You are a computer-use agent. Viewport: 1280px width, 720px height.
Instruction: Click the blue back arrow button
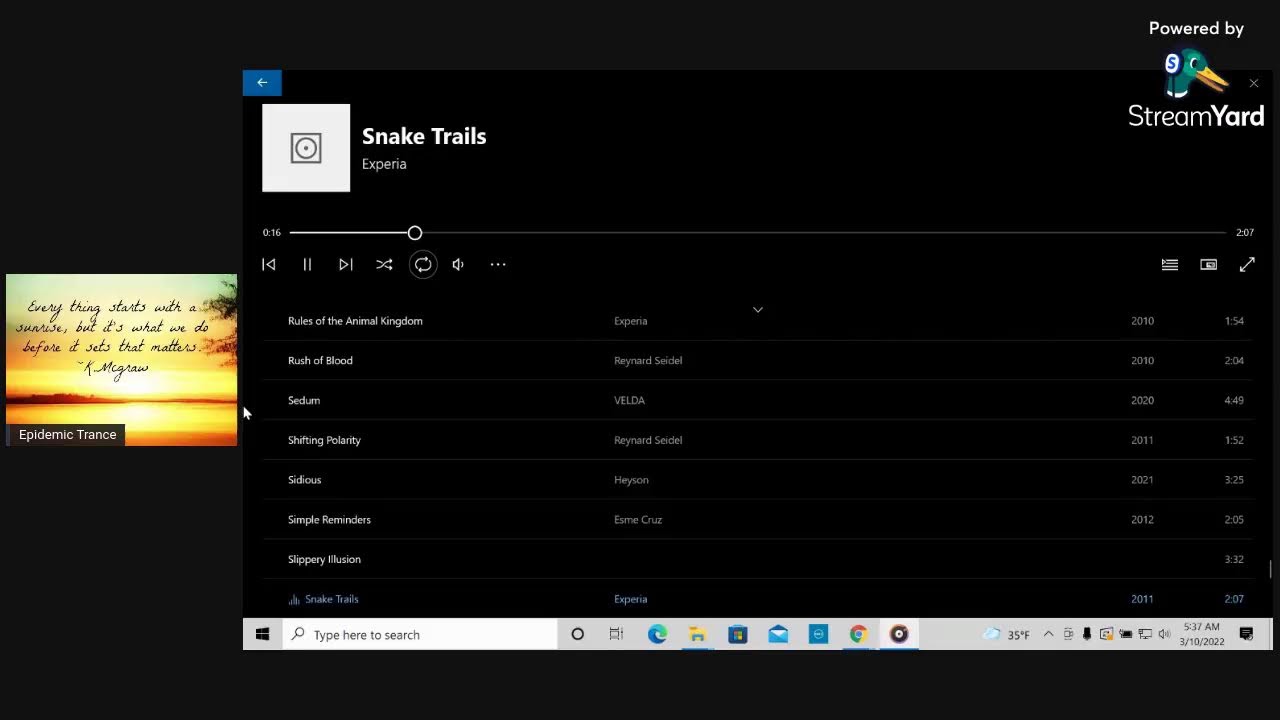(x=262, y=83)
